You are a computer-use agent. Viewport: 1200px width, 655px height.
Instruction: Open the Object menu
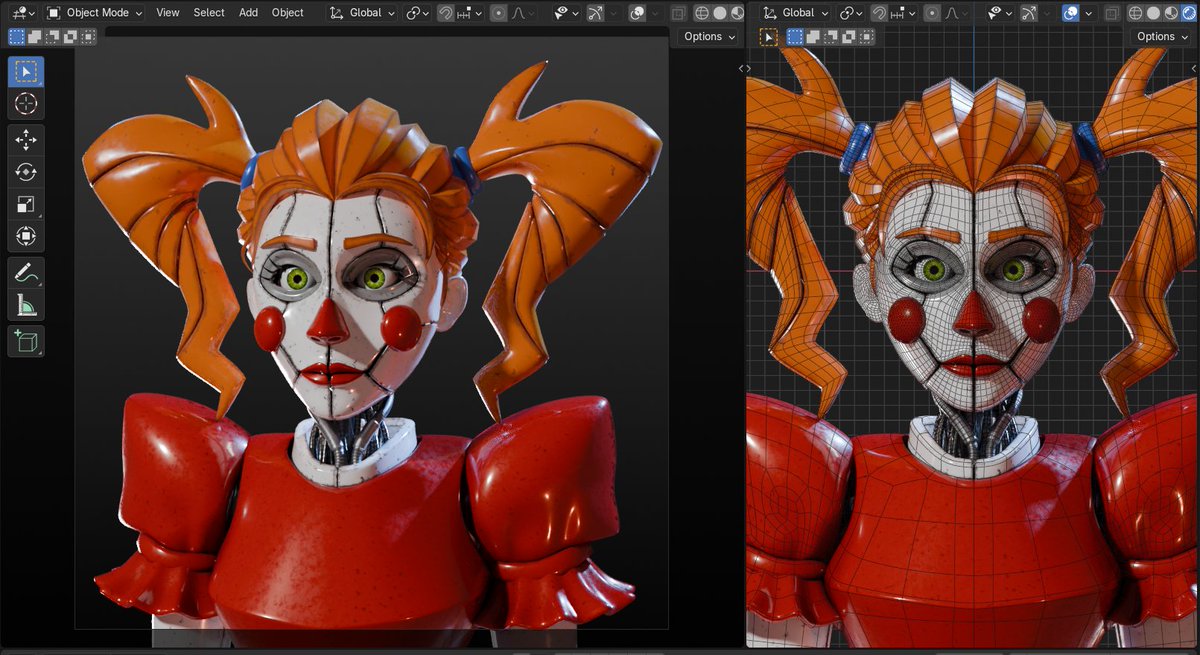pyautogui.click(x=288, y=13)
